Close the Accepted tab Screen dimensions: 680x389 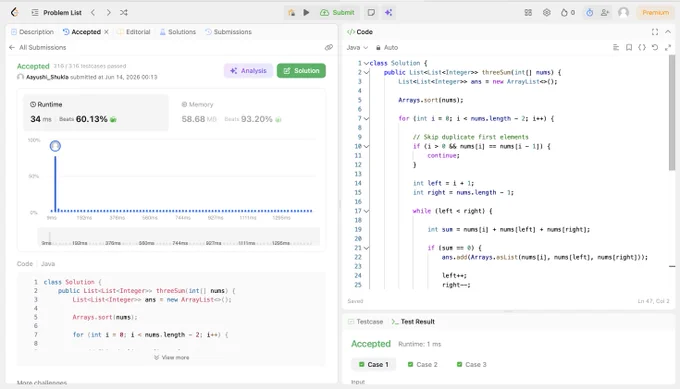click(106, 32)
